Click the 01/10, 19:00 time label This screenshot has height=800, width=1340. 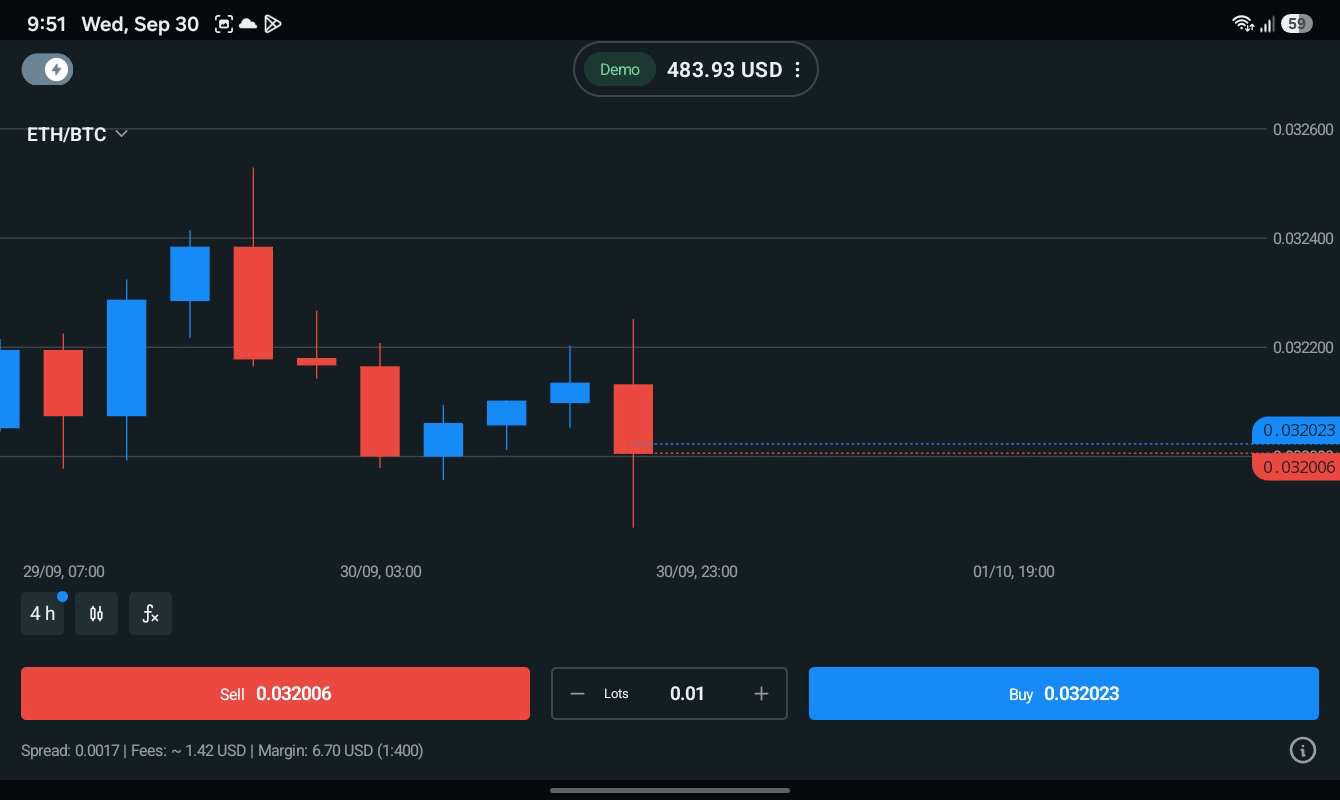point(1014,572)
